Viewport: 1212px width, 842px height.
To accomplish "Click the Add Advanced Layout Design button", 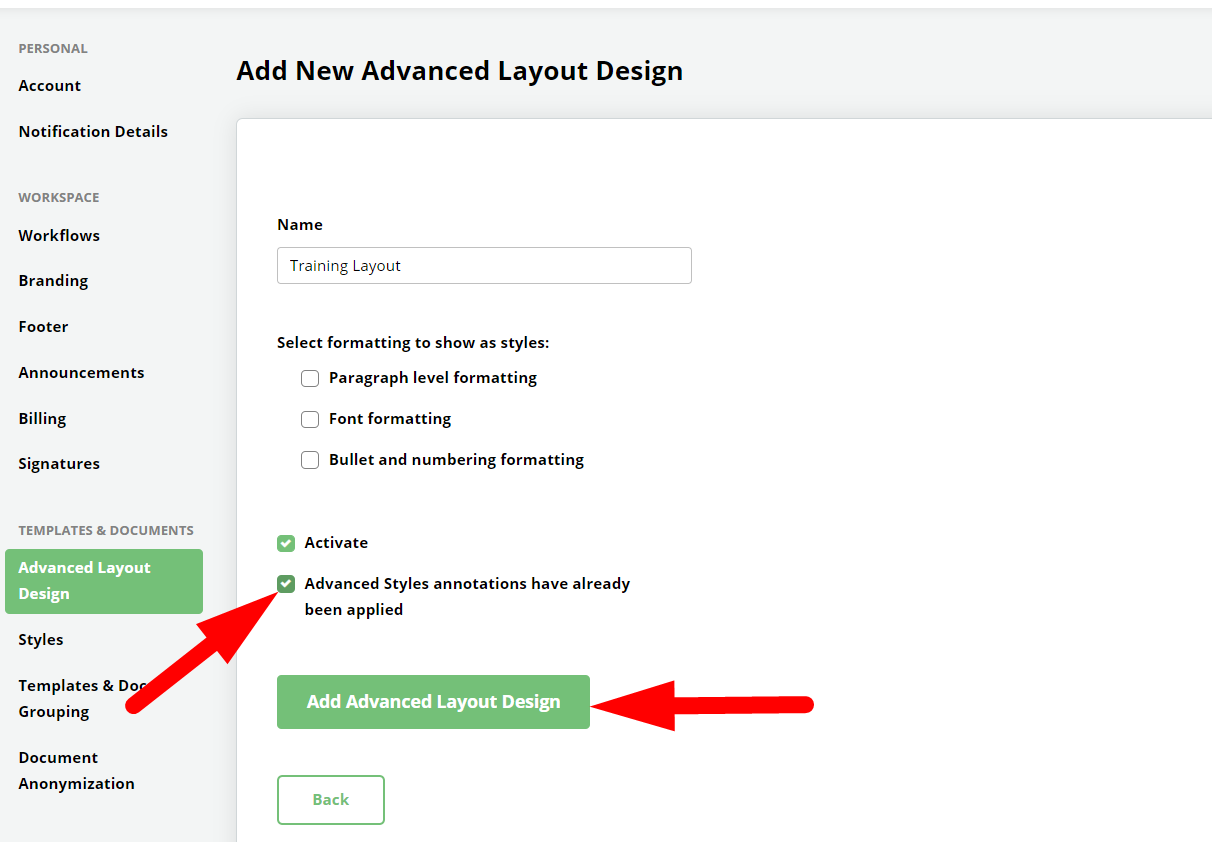I will [x=433, y=702].
